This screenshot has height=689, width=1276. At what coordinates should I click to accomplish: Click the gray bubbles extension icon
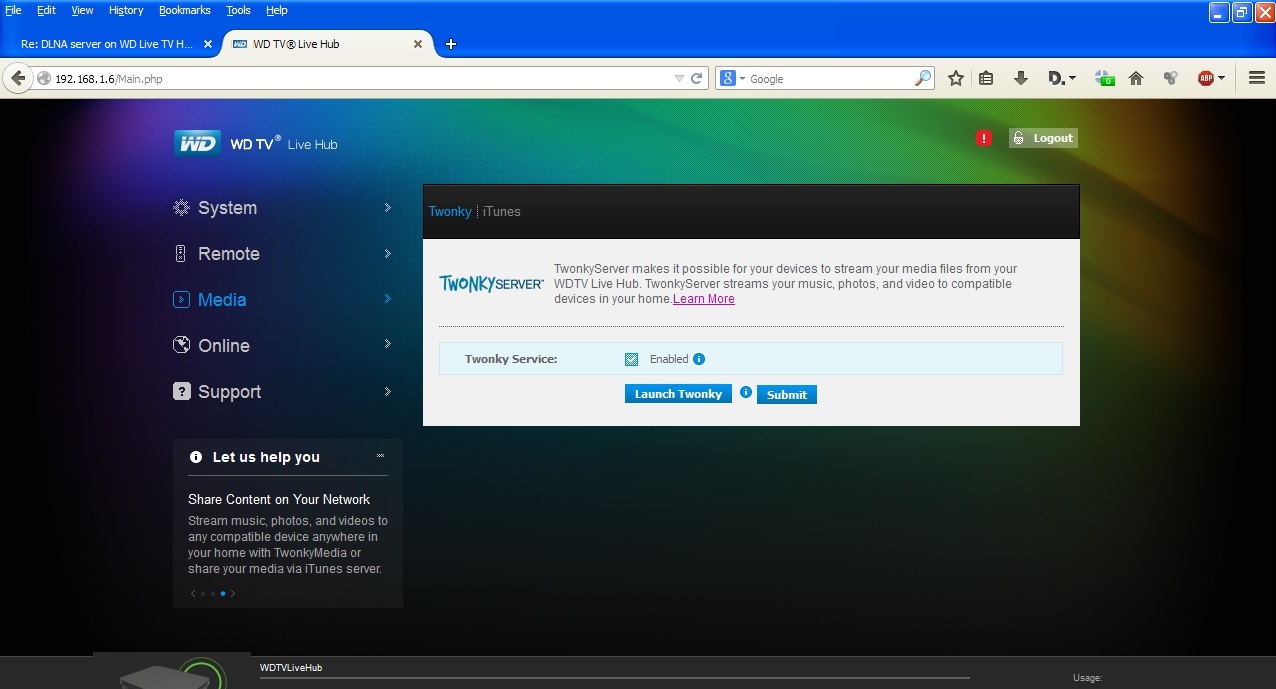click(x=1170, y=78)
